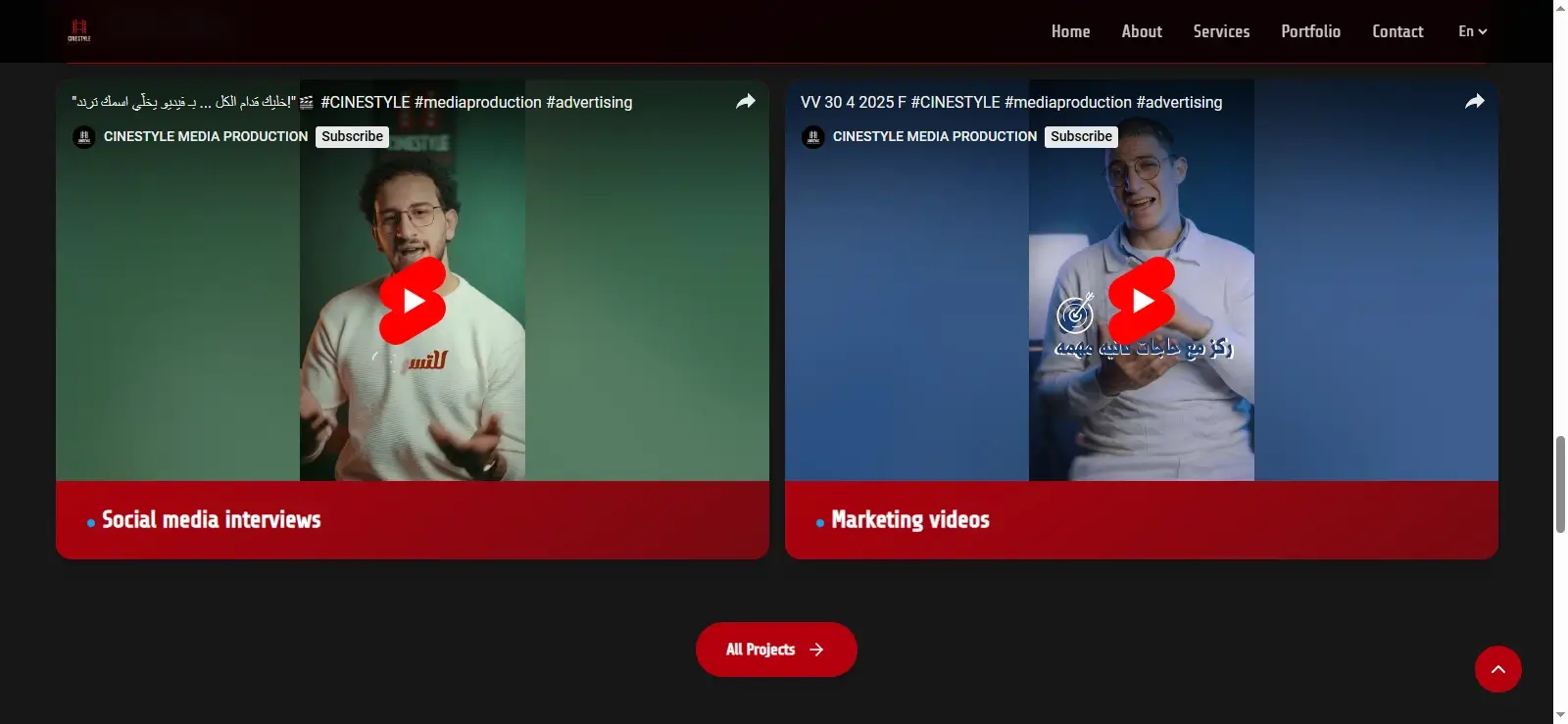This screenshot has width=1568, height=724.
Task: Click share icon on the left video
Action: coord(746,102)
